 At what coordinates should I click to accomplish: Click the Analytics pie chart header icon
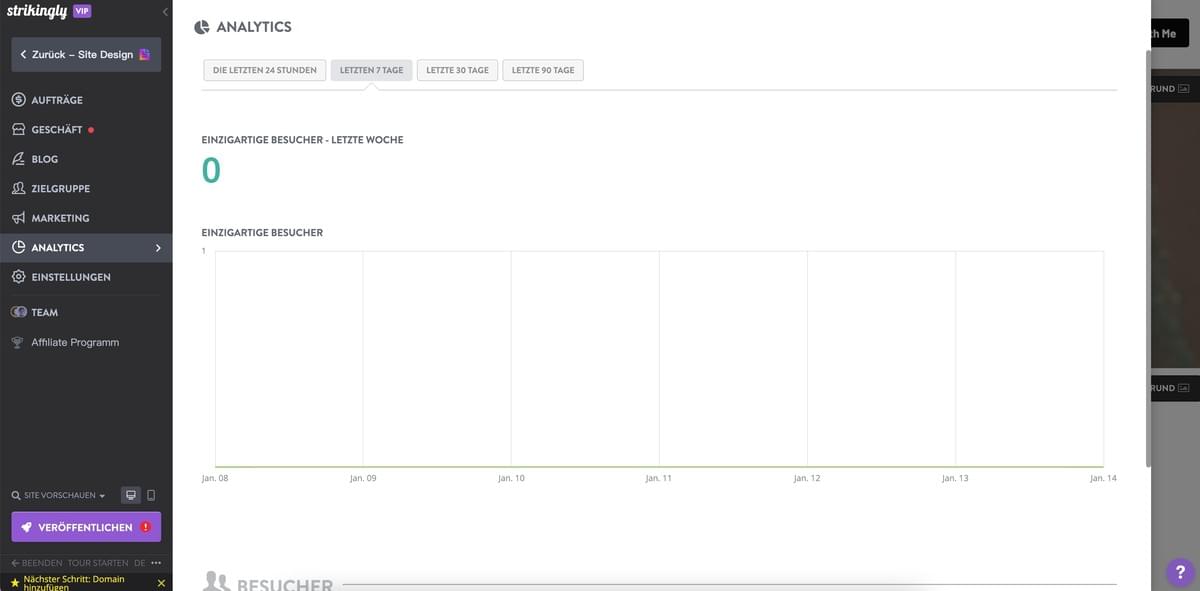200,26
